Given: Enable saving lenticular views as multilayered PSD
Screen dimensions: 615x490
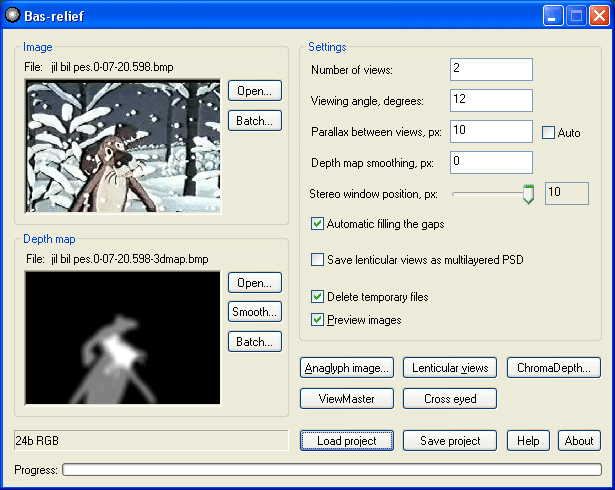Looking at the screenshot, I should click(x=318, y=260).
